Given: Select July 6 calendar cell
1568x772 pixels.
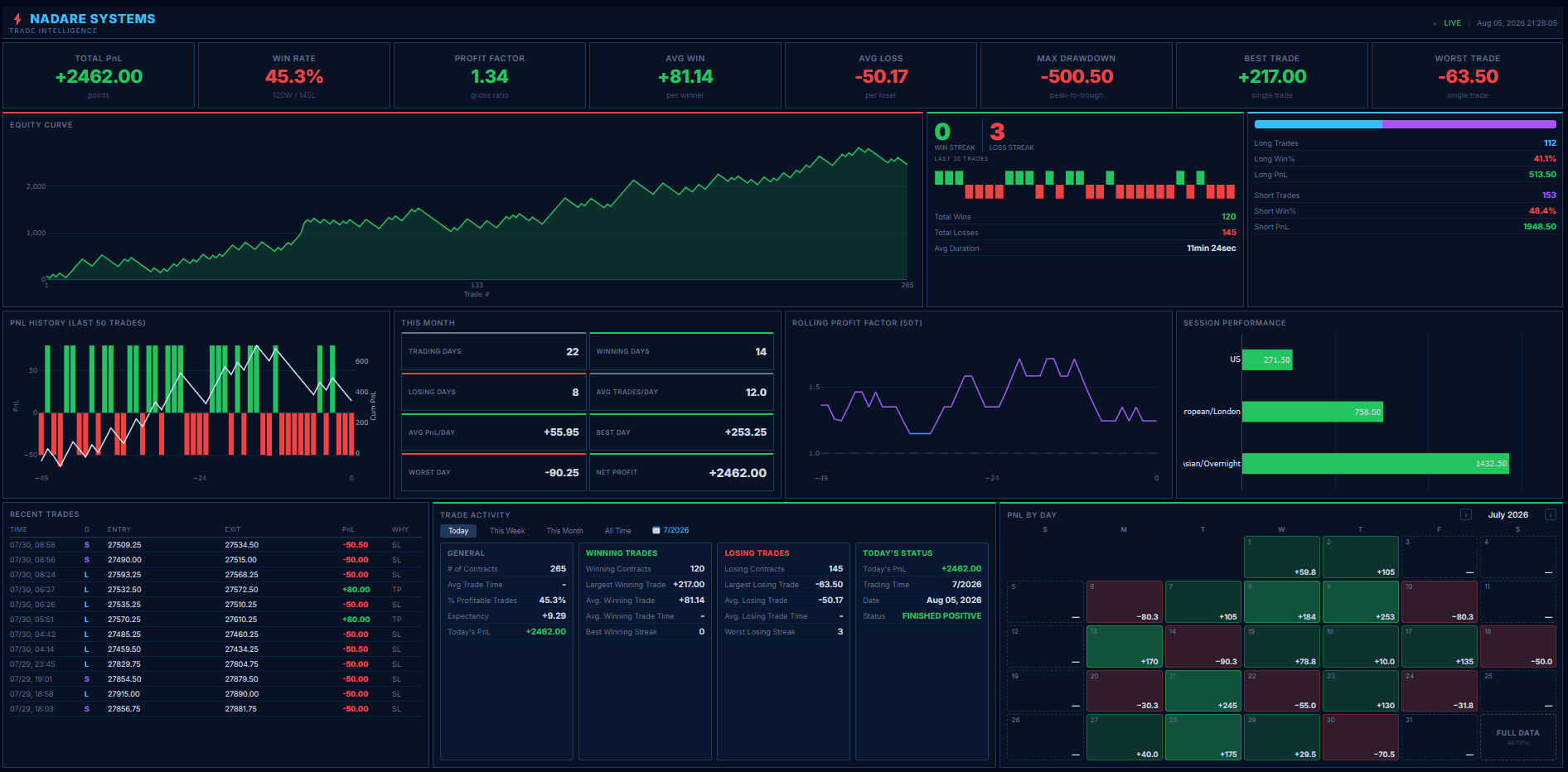Looking at the screenshot, I should click(x=1124, y=601).
